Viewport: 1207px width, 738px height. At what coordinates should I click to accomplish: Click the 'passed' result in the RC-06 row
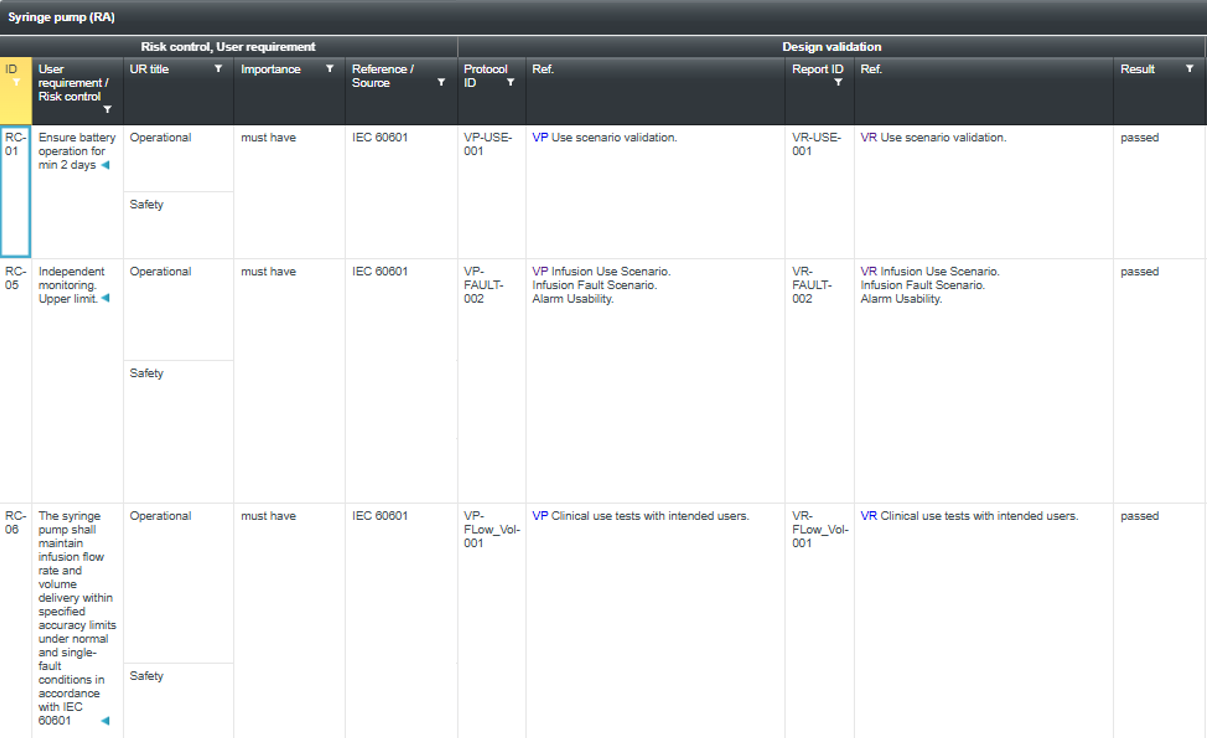click(1139, 517)
